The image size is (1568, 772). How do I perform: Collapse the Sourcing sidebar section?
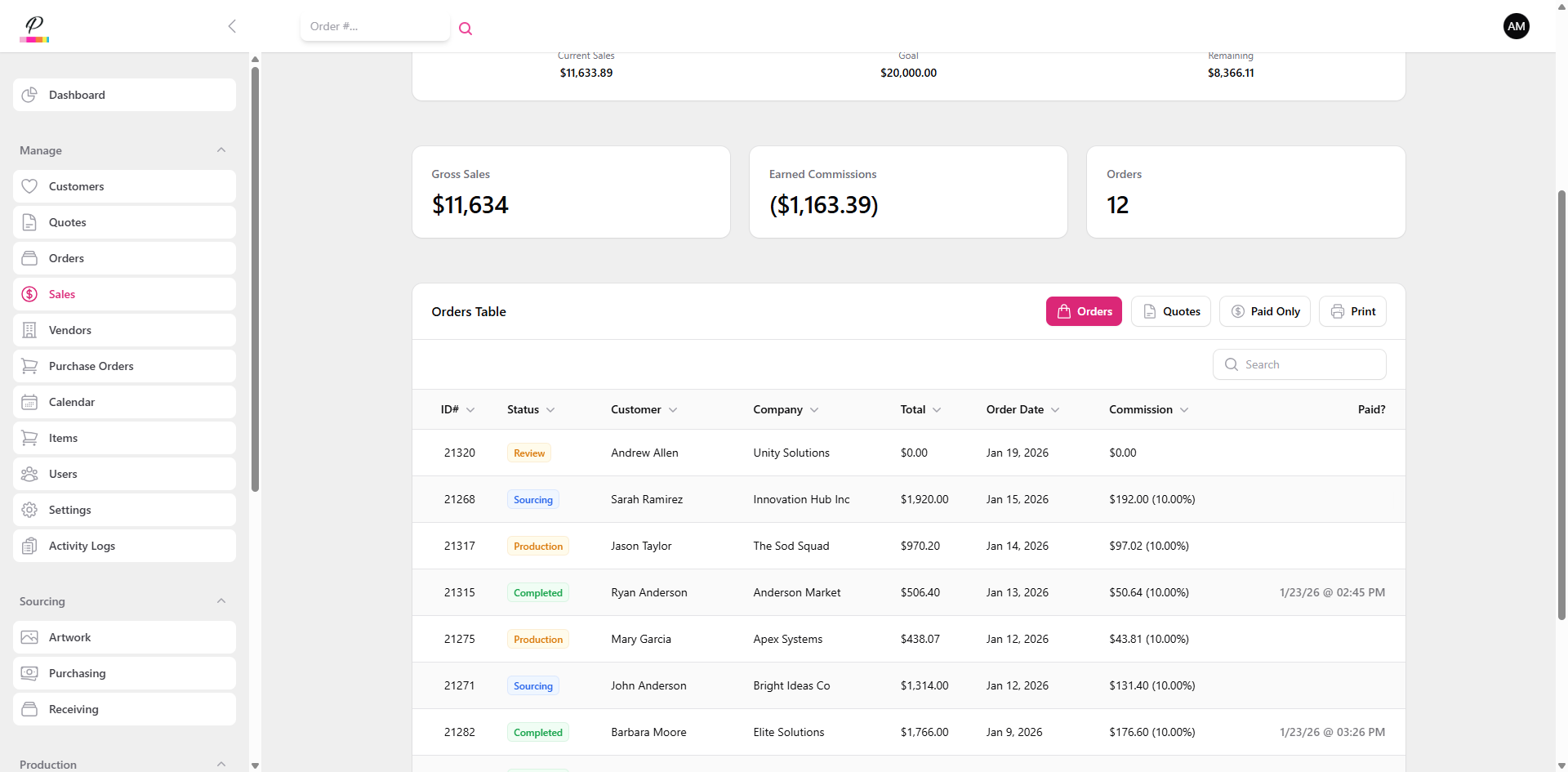pos(221,601)
